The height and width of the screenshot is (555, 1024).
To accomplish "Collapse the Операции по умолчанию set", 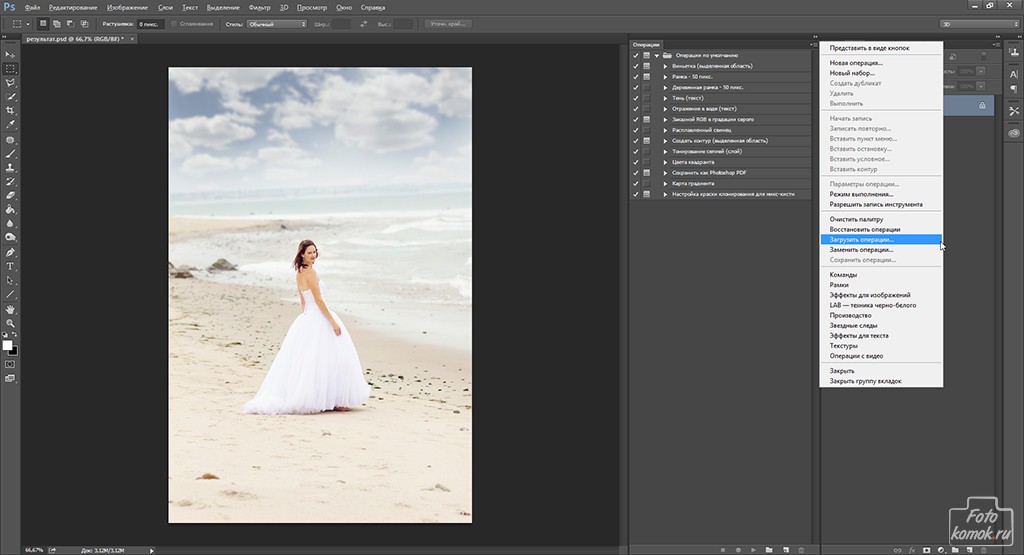I will 657,55.
